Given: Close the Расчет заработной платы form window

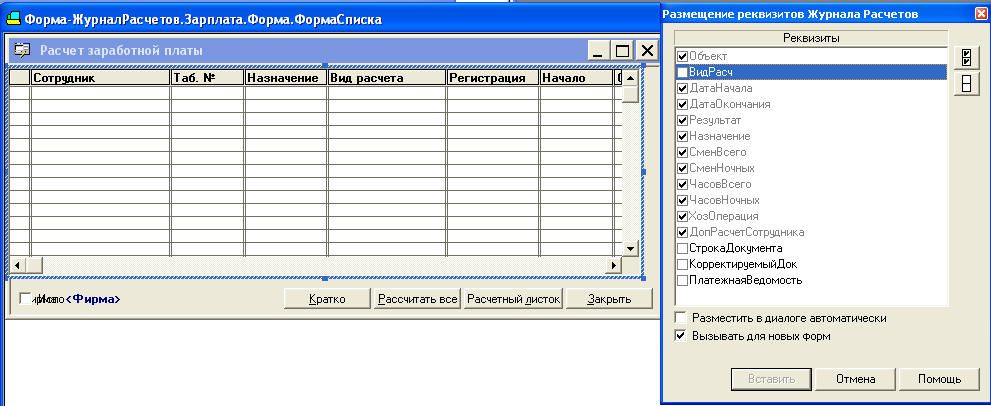Looking at the screenshot, I should (646, 51).
